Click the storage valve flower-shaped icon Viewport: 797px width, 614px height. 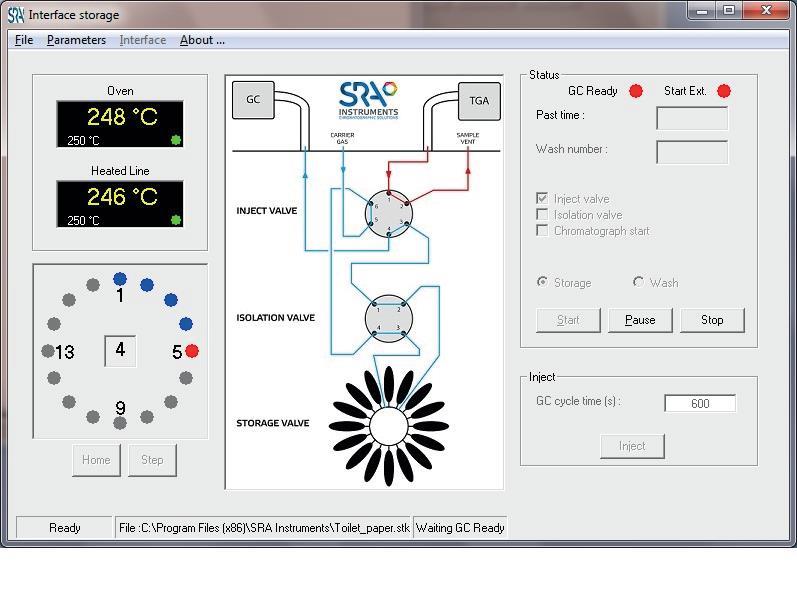[x=388, y=427]
